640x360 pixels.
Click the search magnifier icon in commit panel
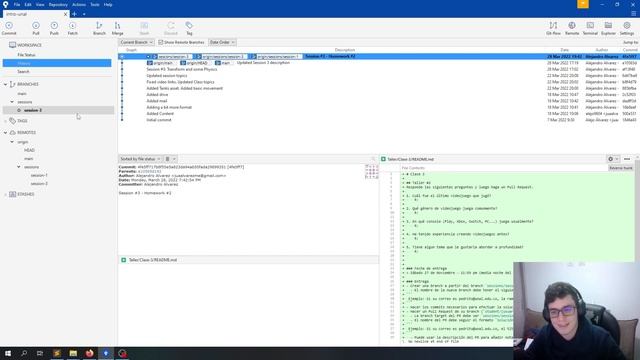[373, 159]
